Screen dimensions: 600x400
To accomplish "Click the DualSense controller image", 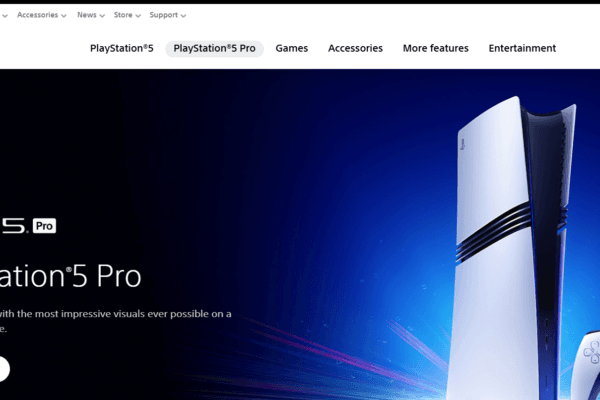I will [587, 366].
